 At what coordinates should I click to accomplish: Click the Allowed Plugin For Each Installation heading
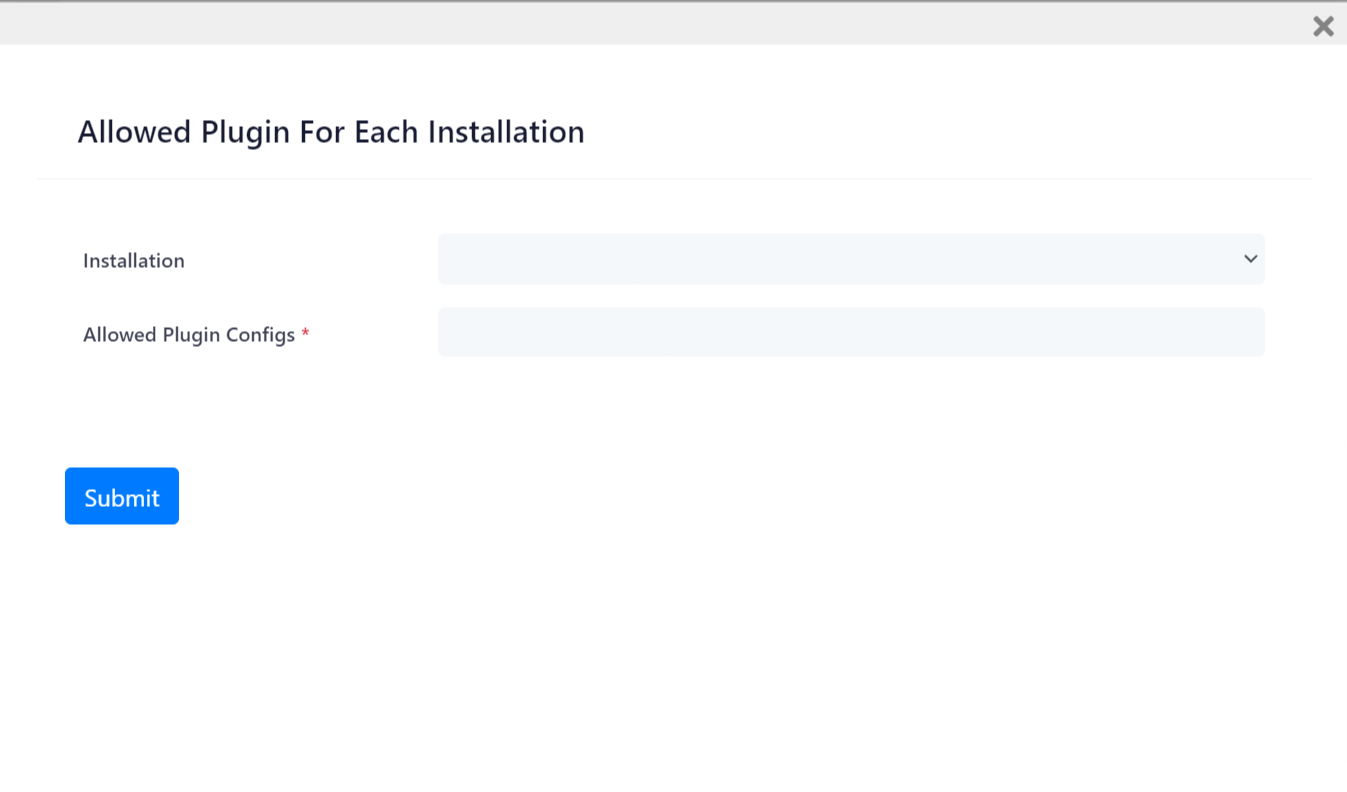point(331,132)
